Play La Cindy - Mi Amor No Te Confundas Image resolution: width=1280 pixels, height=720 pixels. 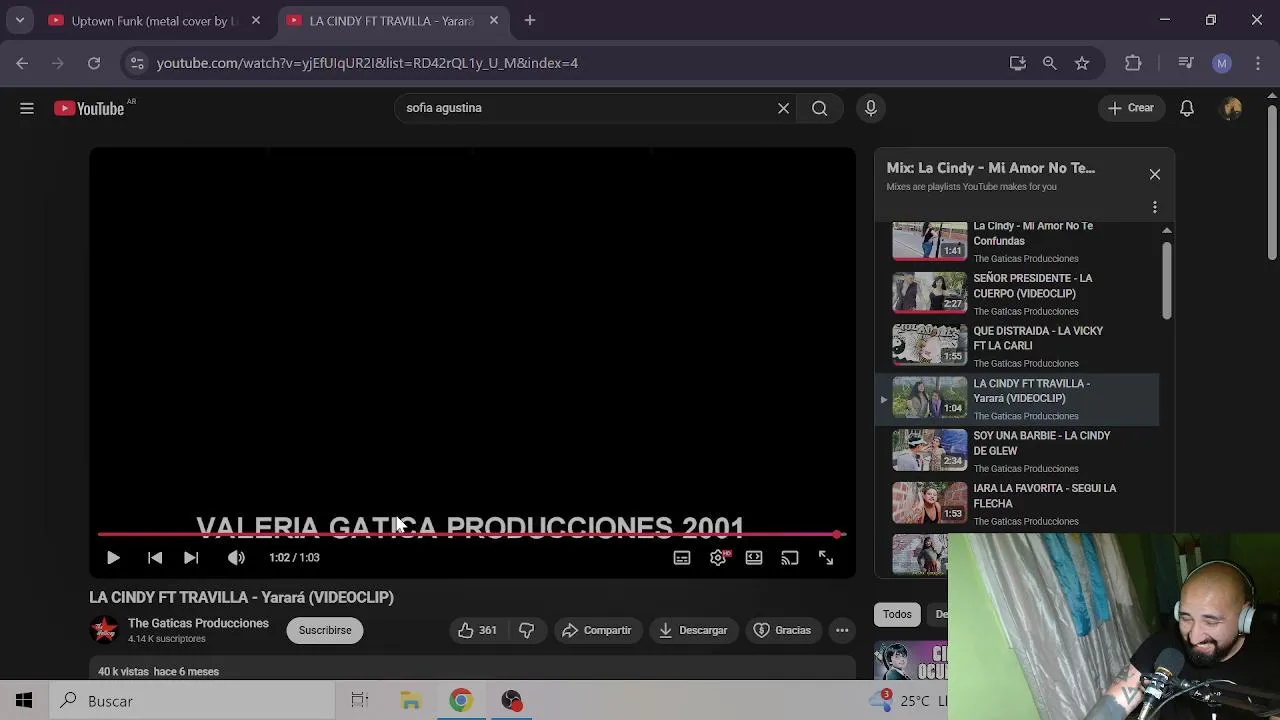[1017, 241]
